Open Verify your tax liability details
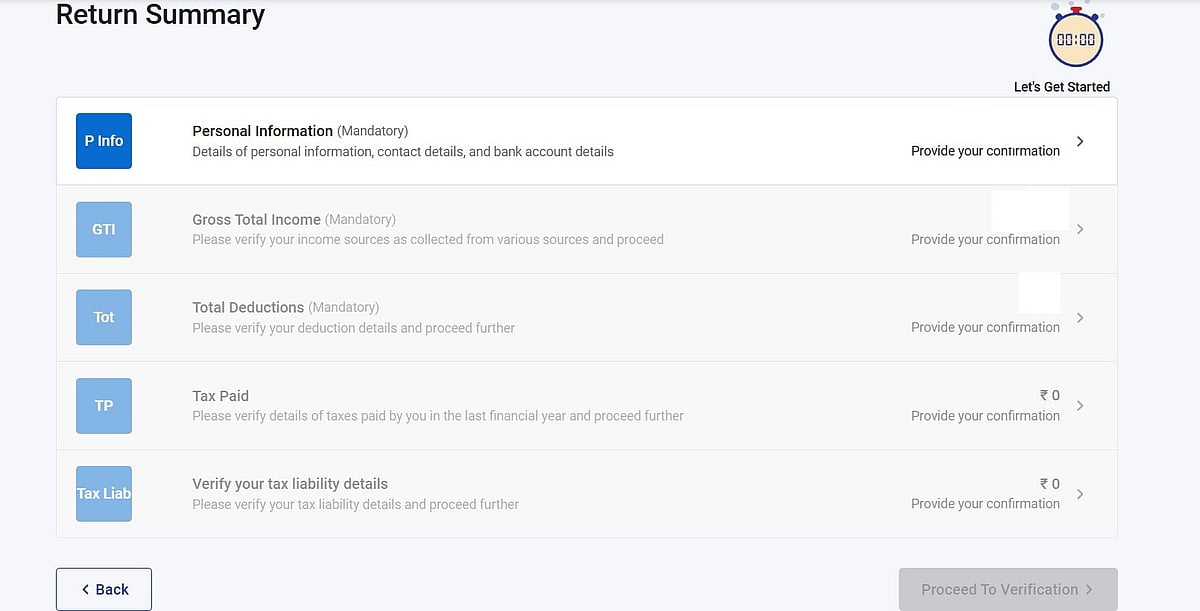The height and width of the screenshot is (611, 1200). tap(290, 484)
